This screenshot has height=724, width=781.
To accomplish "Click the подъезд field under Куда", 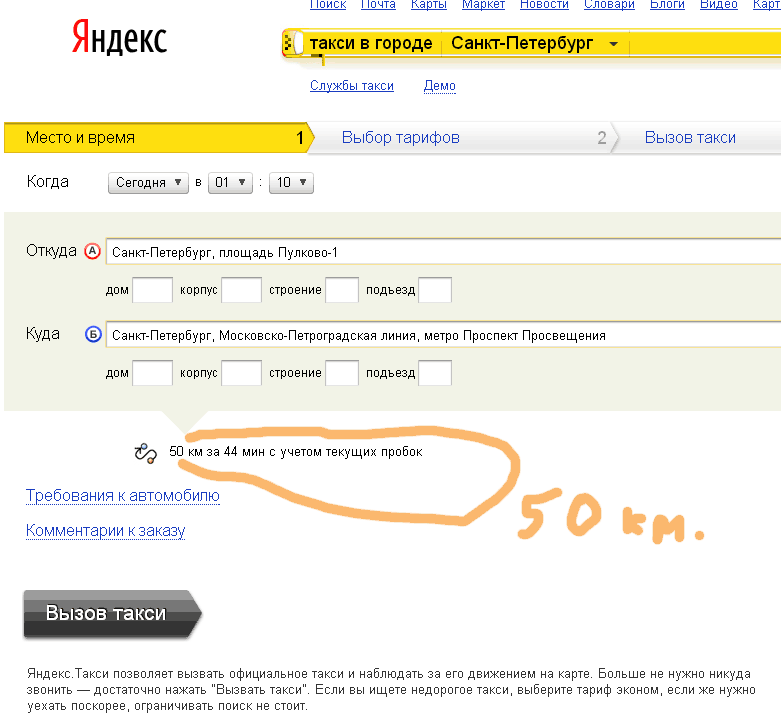I will pos(435,373).
